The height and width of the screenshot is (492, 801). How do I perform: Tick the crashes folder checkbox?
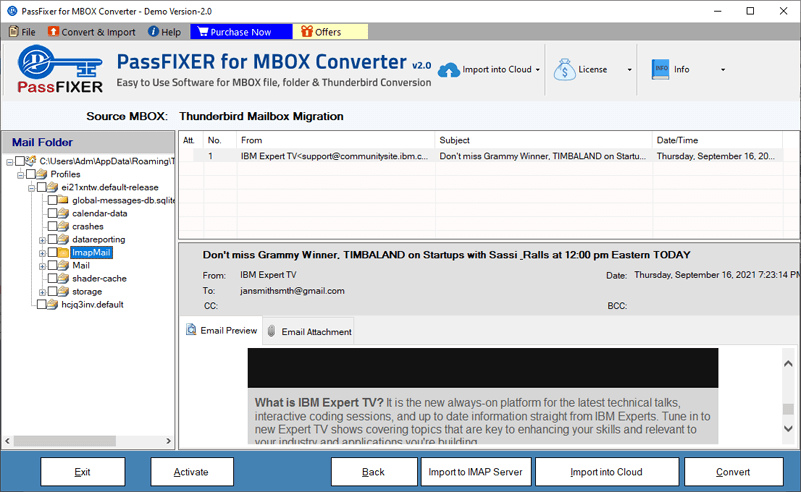coord(52,226)
